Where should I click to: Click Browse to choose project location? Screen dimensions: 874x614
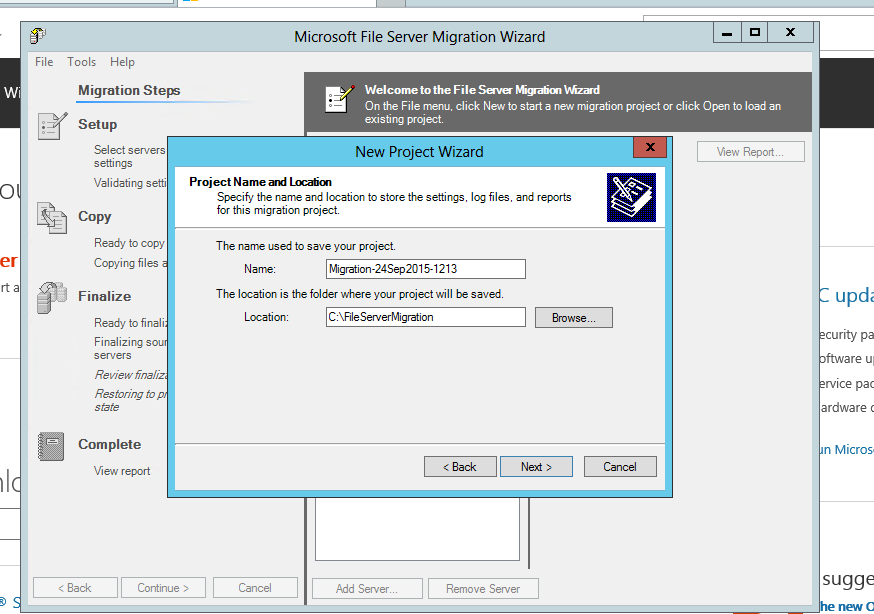574,318
